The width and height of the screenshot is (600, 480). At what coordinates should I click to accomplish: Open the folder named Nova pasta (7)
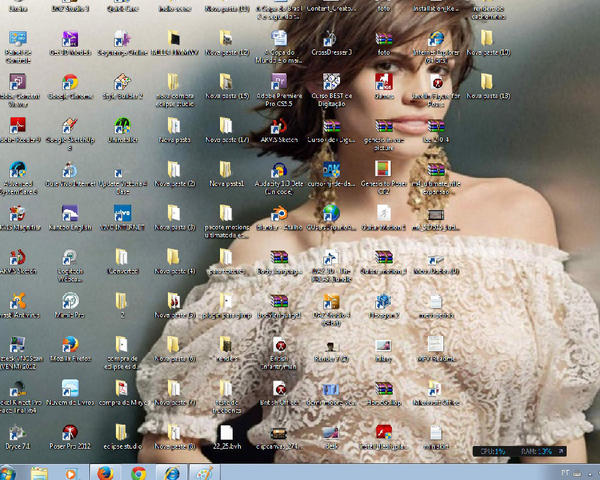[x=174, y=393]
